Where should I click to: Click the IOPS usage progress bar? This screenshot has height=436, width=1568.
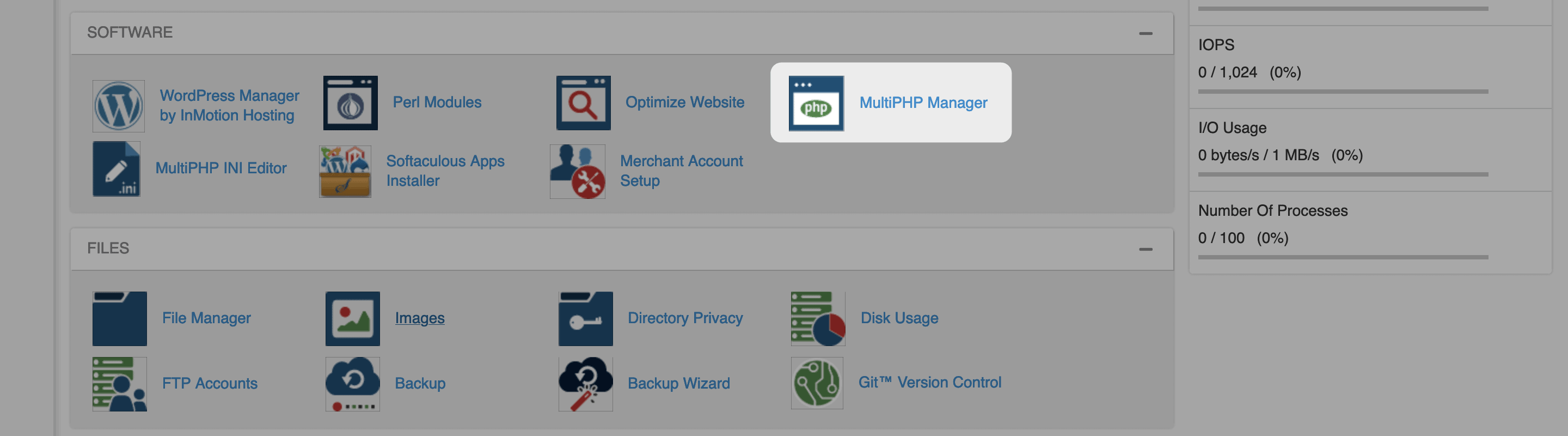[1343, 92]
